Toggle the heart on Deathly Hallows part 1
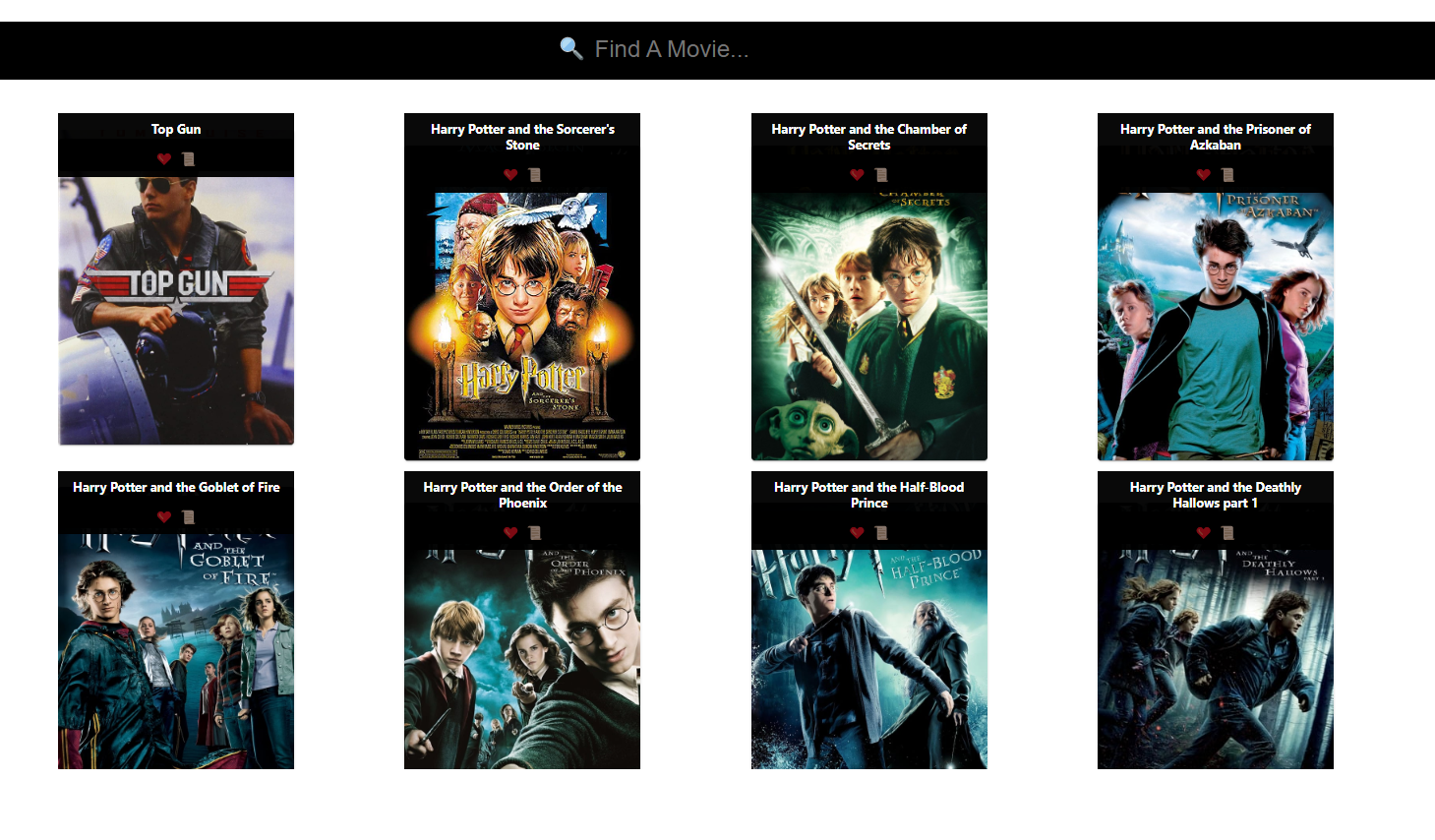This screenshot has width=1435, height=840. point(1203,532)
